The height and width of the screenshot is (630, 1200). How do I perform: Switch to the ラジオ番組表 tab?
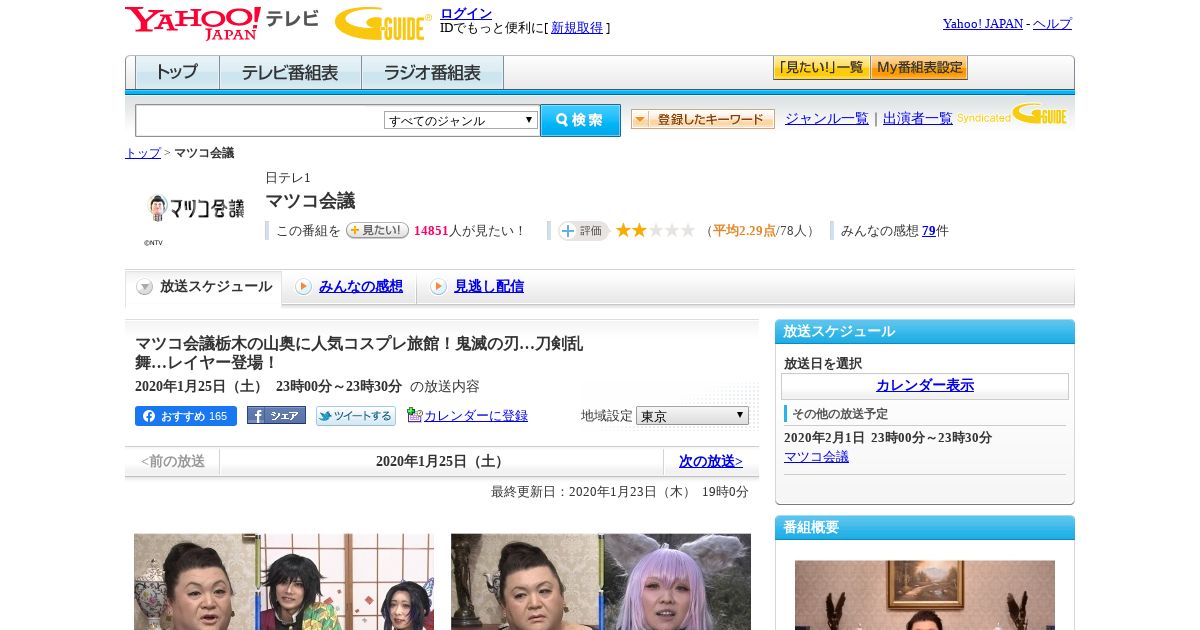(432, 72)
